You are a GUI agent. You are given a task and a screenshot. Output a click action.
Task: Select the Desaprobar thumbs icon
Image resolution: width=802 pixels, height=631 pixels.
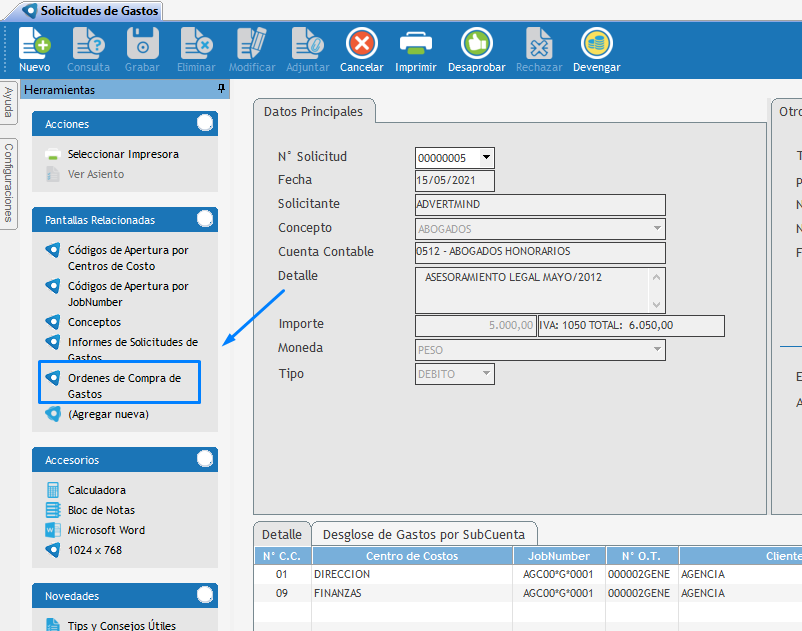[476, 44]
